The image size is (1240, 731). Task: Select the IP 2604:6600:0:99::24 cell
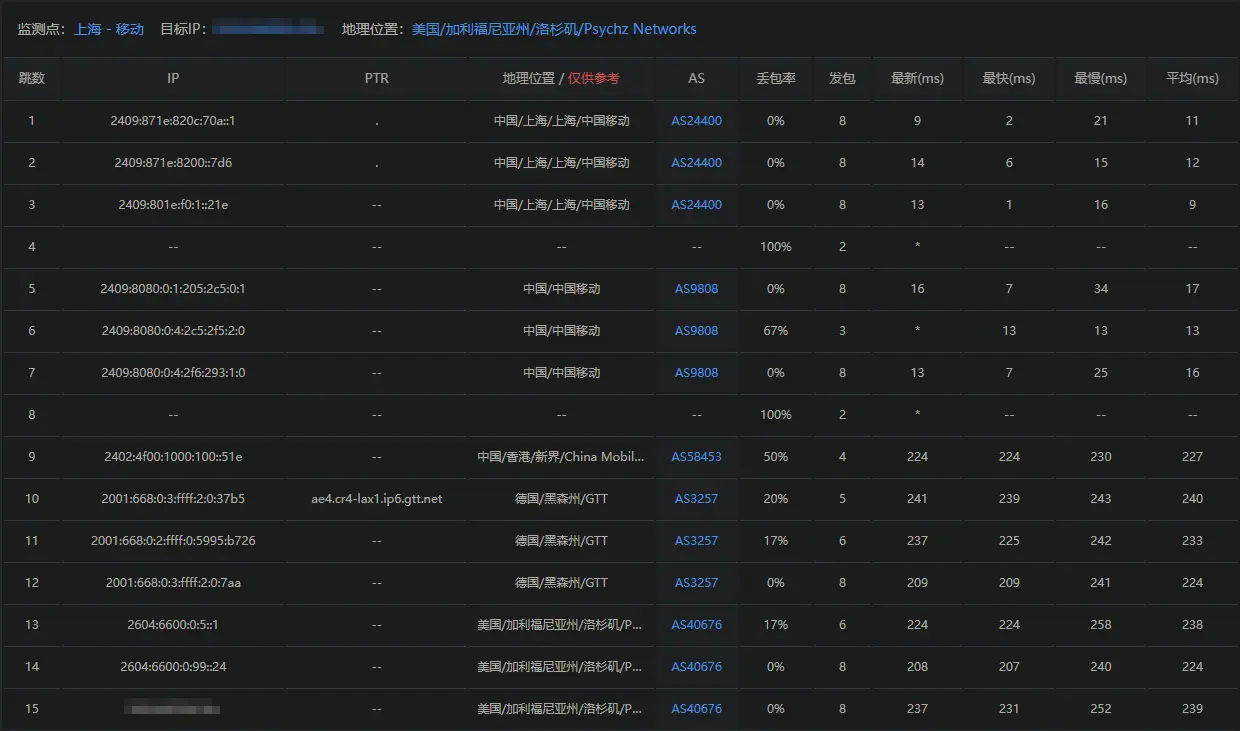point(173,667)
